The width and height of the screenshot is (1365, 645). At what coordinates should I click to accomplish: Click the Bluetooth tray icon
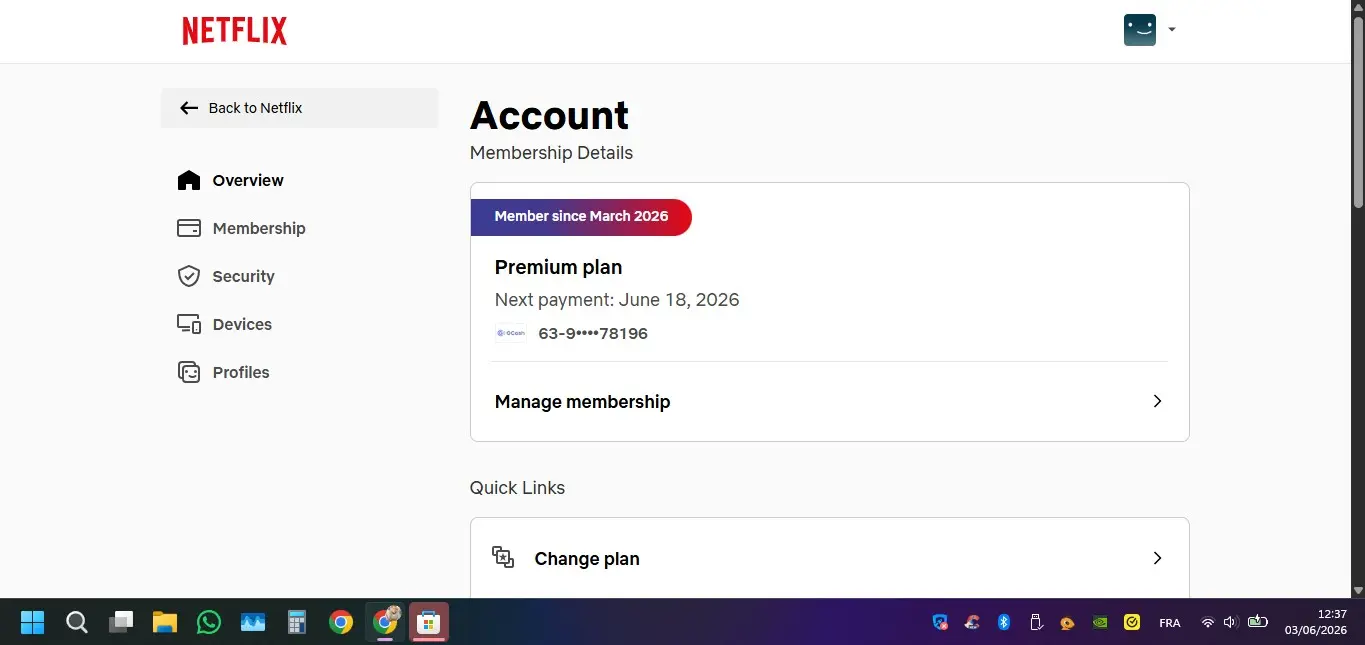(1004, 622)
